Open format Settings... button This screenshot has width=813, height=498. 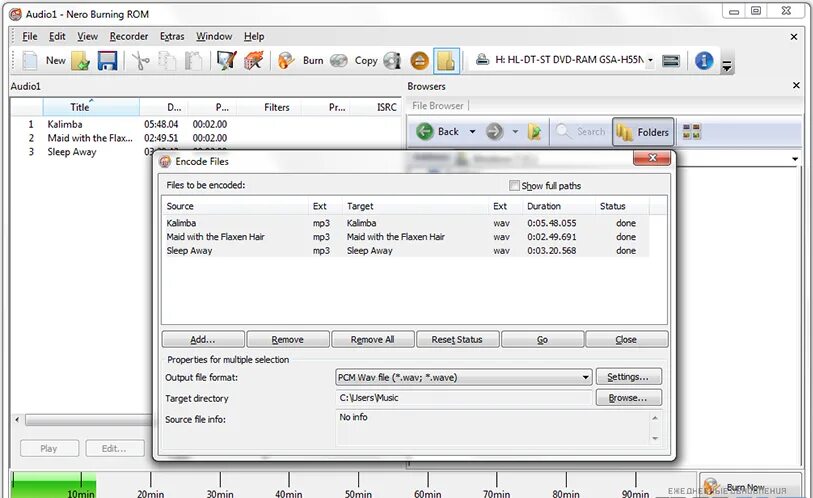click(628, 377)
